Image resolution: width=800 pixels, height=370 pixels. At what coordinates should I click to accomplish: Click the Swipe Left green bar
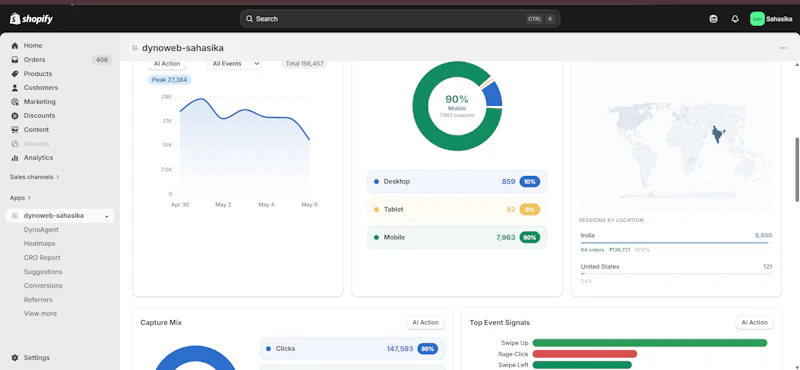coord(582,365)
